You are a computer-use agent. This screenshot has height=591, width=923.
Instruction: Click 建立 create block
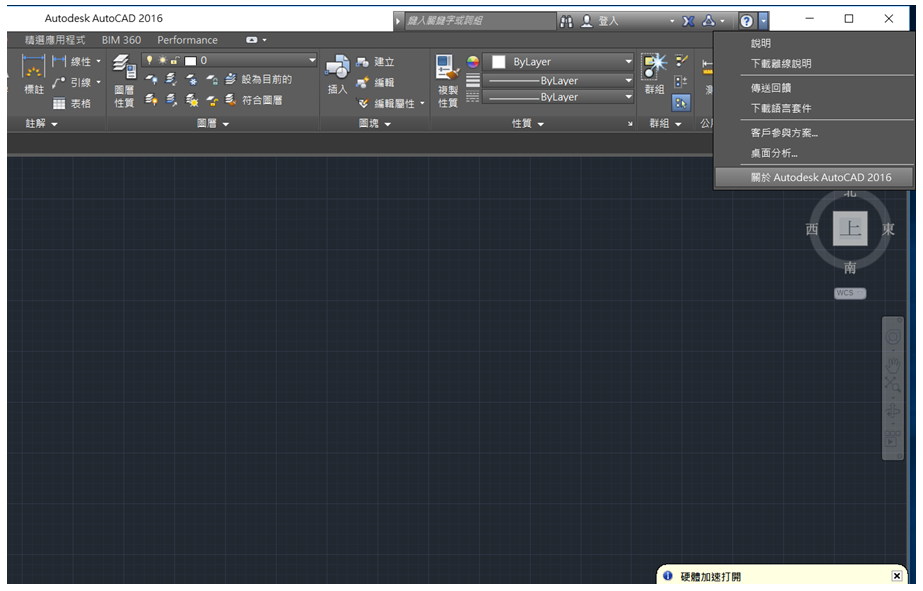(375, 62)
